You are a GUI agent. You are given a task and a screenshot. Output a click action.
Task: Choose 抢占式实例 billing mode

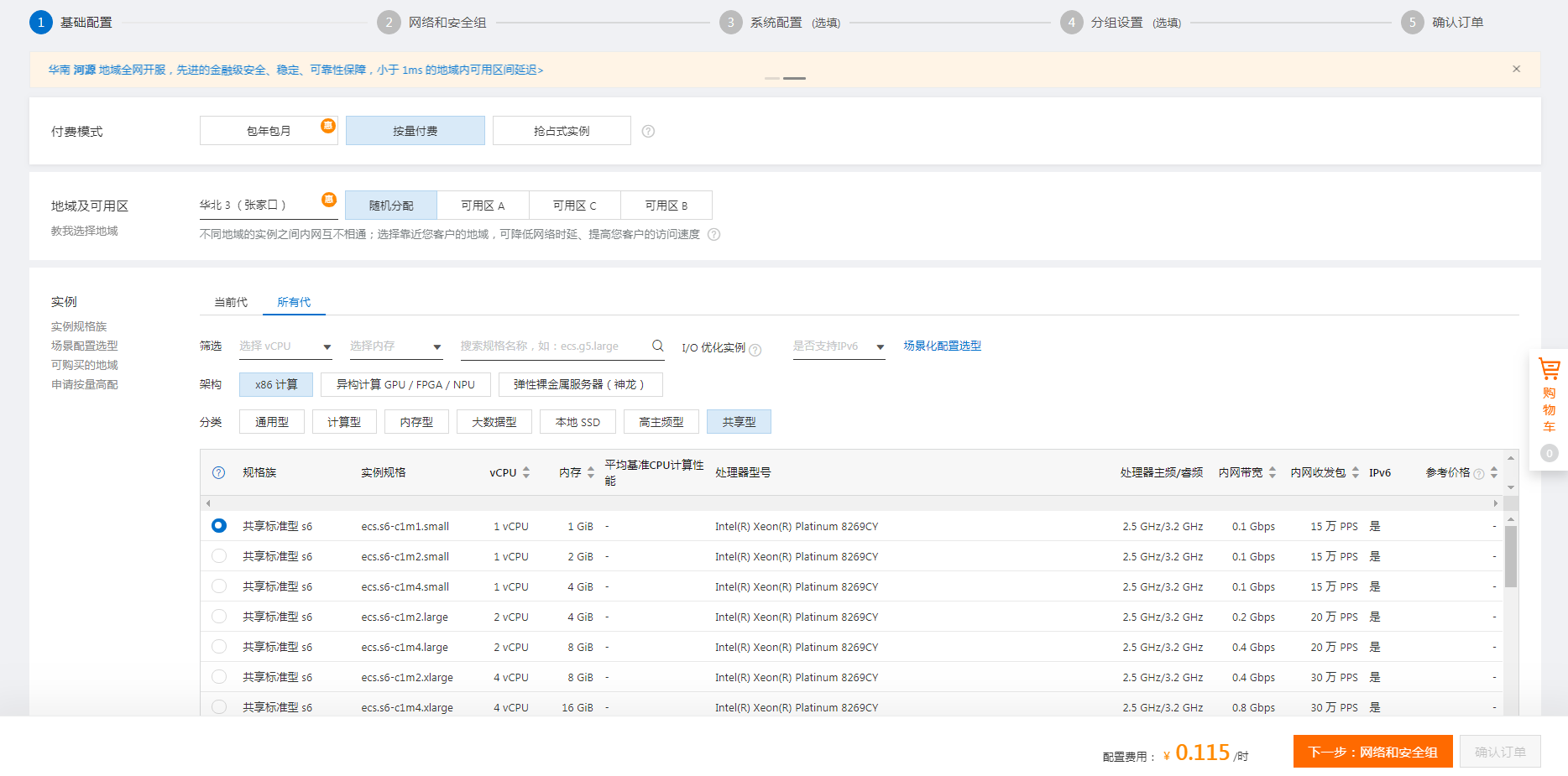click(562, 131)
